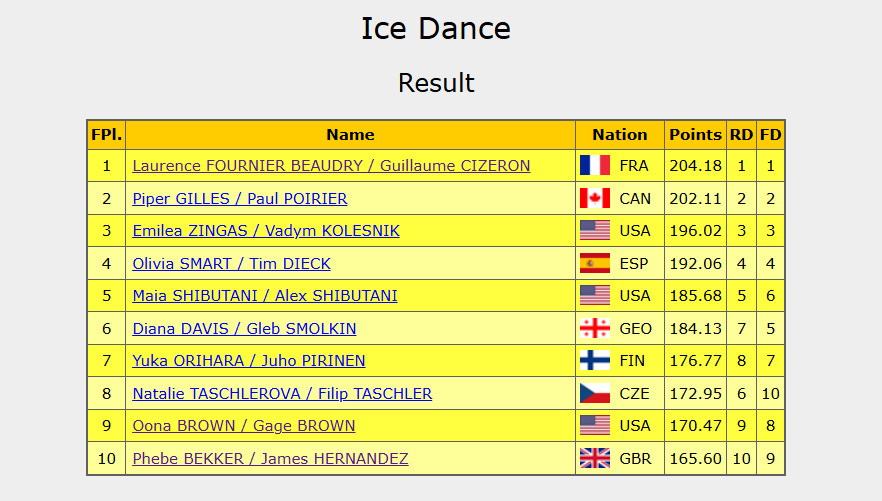Screen dimensions: 882x501
Task: Open Phebe BEKKER / James HERNANDEZ link
Action: [x=270, y=459]
